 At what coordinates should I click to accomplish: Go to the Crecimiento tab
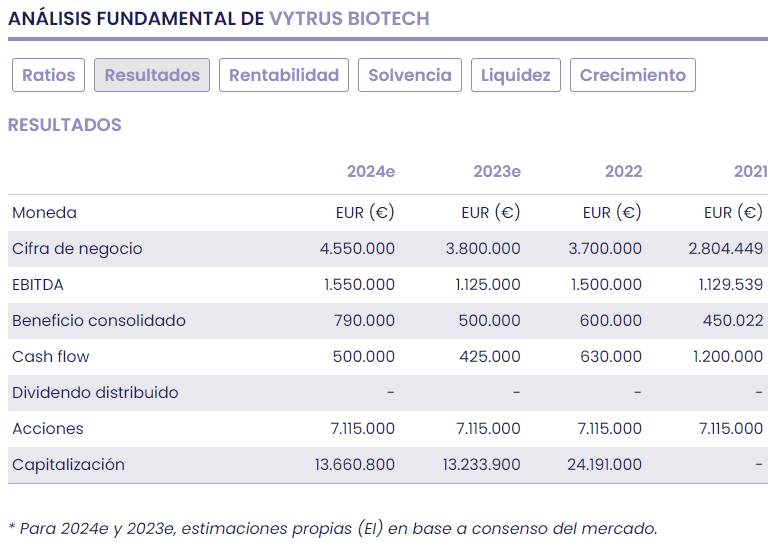pyautogui.click(x=633, y=75)
